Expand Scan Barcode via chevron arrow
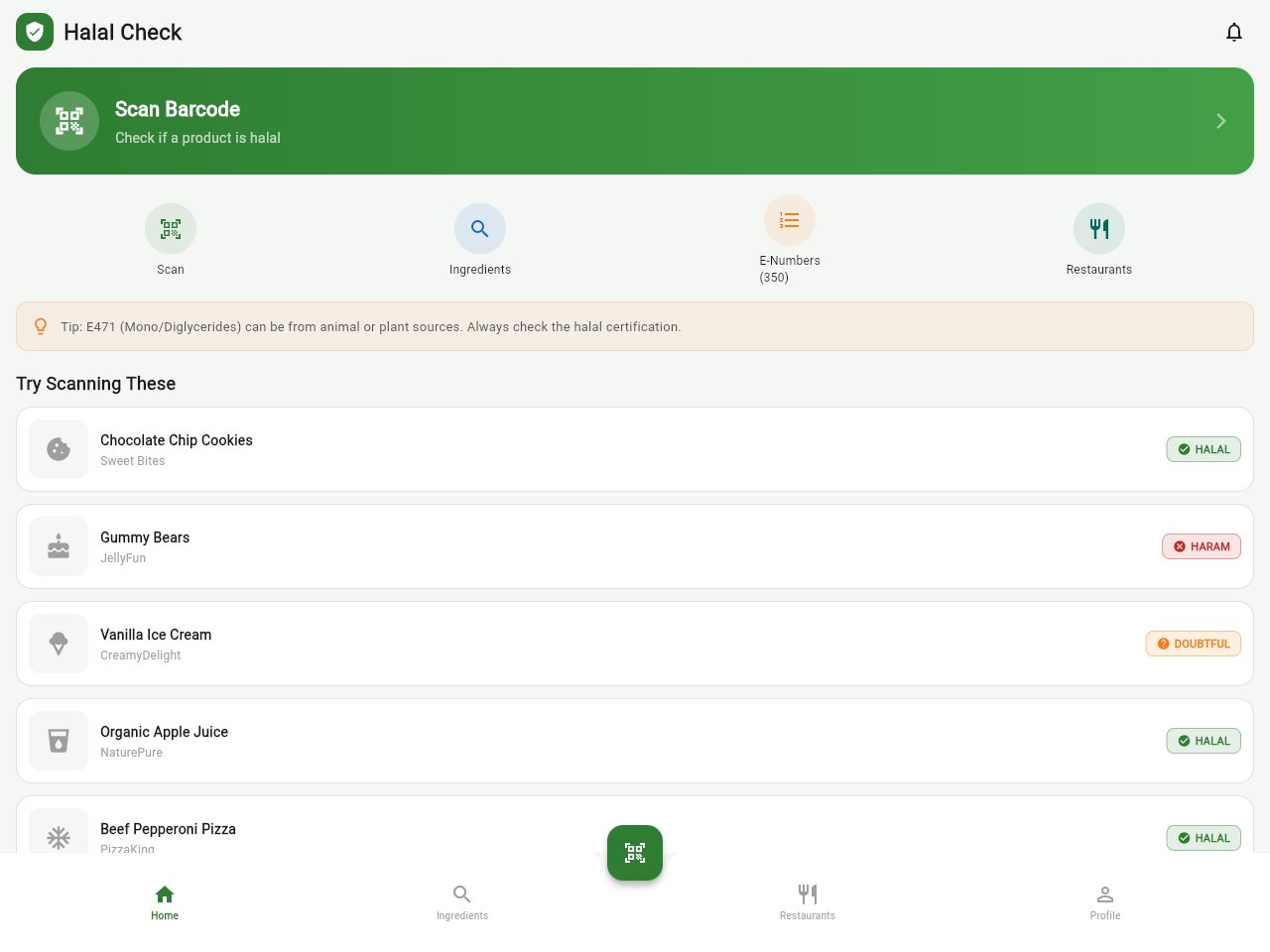 [1221, 121]
